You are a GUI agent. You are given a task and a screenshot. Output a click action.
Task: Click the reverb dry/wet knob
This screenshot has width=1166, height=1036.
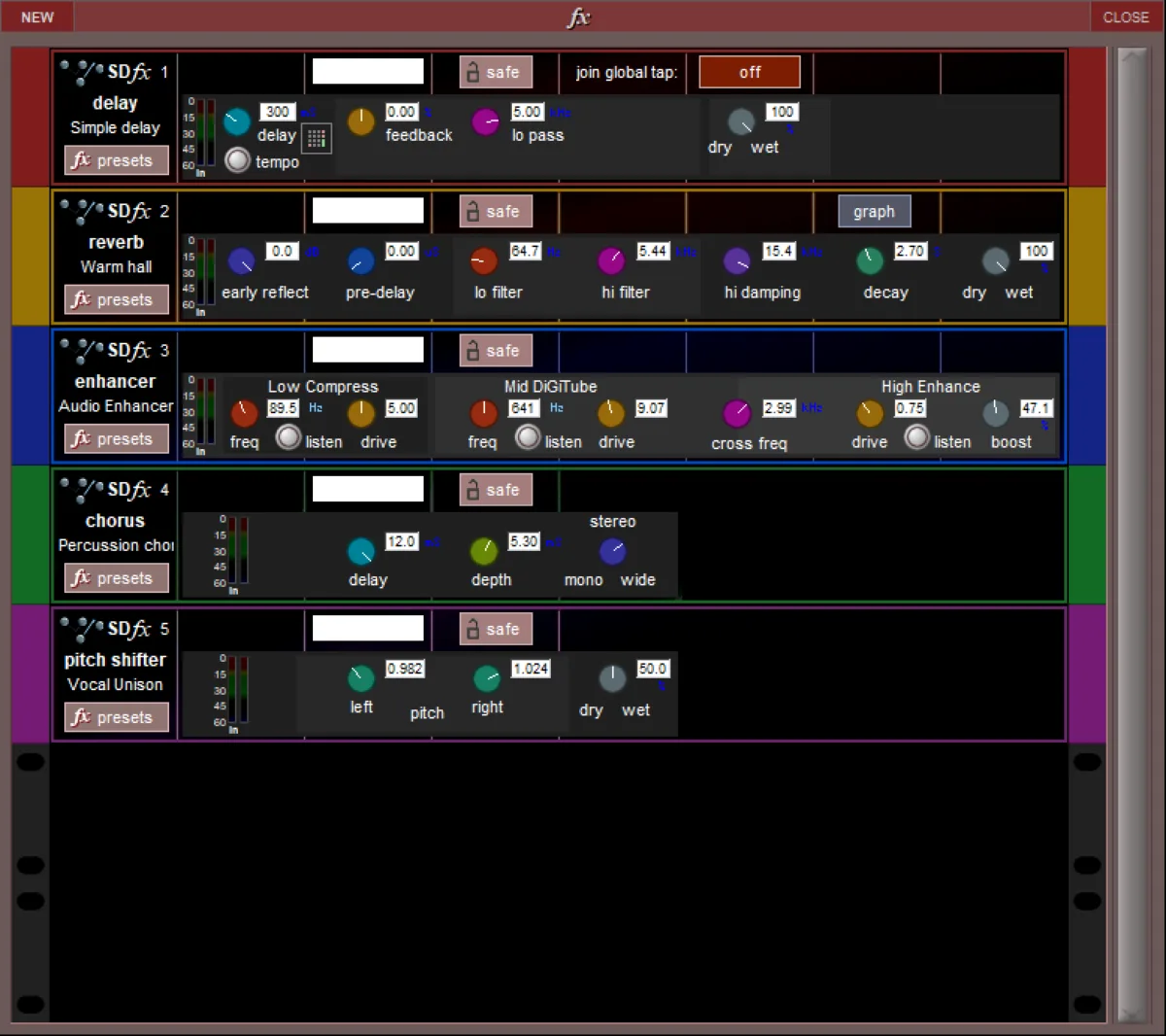point(996,260)
